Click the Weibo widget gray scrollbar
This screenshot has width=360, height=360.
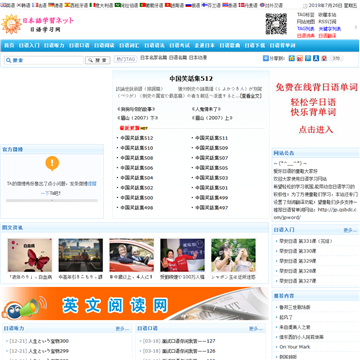click(x=52, y=201)
